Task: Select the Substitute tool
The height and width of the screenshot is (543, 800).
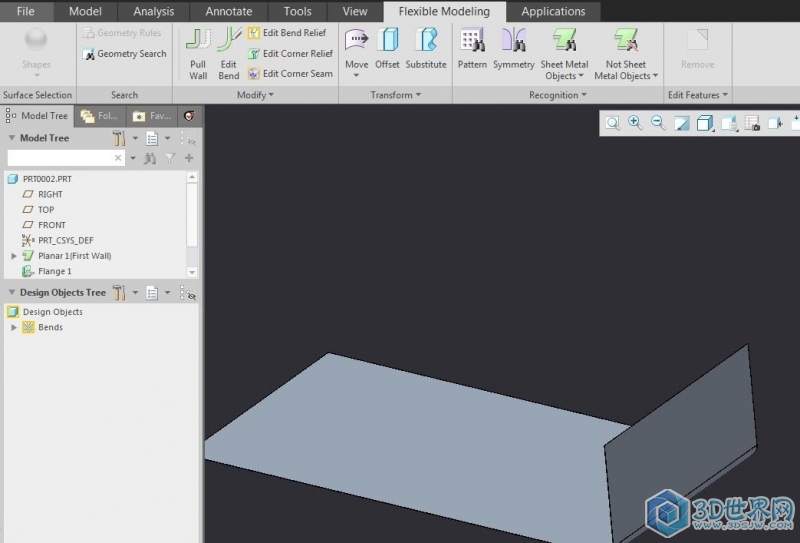Action: 426,49
